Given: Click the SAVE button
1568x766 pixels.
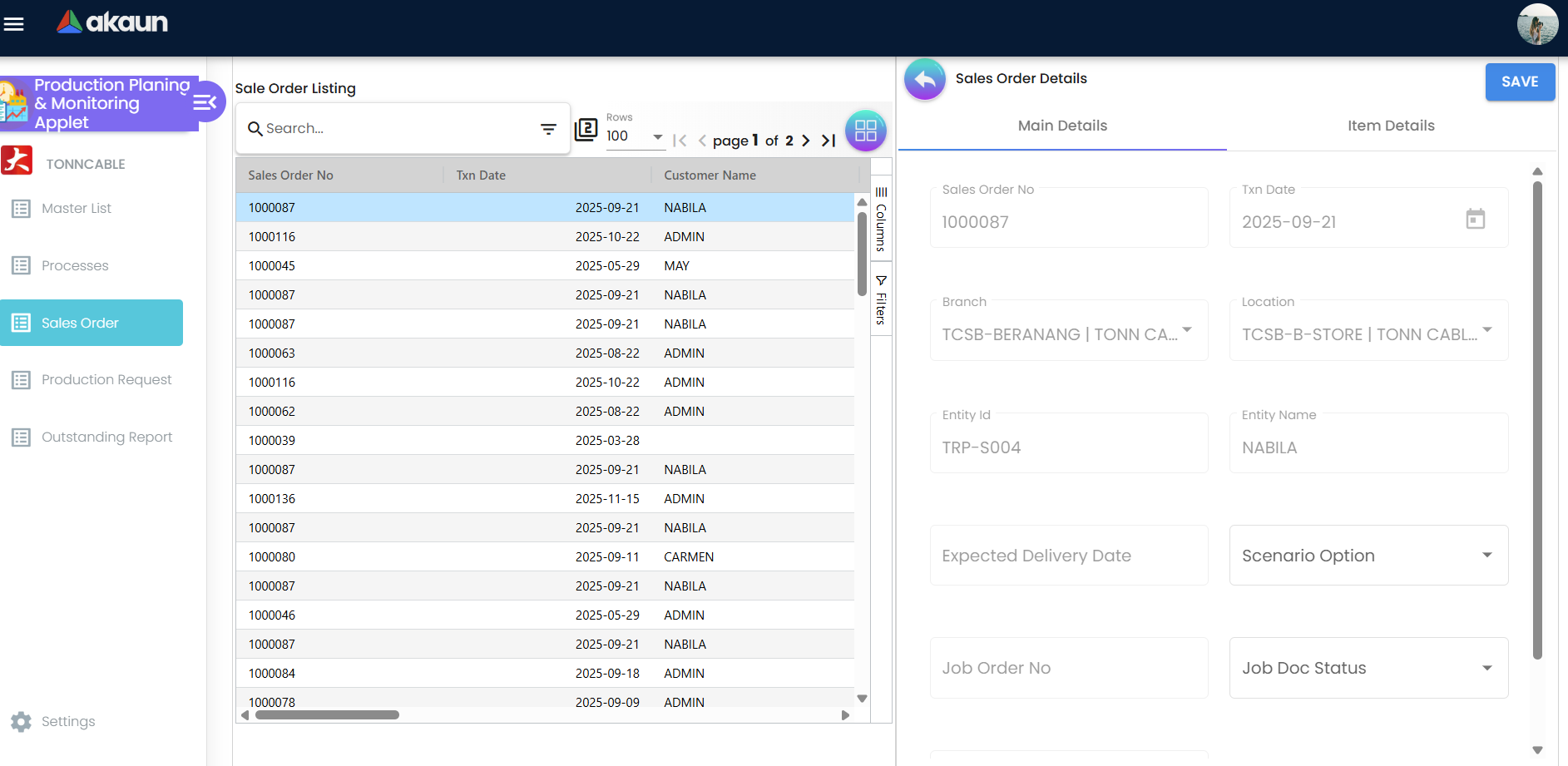Looking at the screenshot, I should coord(1519,82).
